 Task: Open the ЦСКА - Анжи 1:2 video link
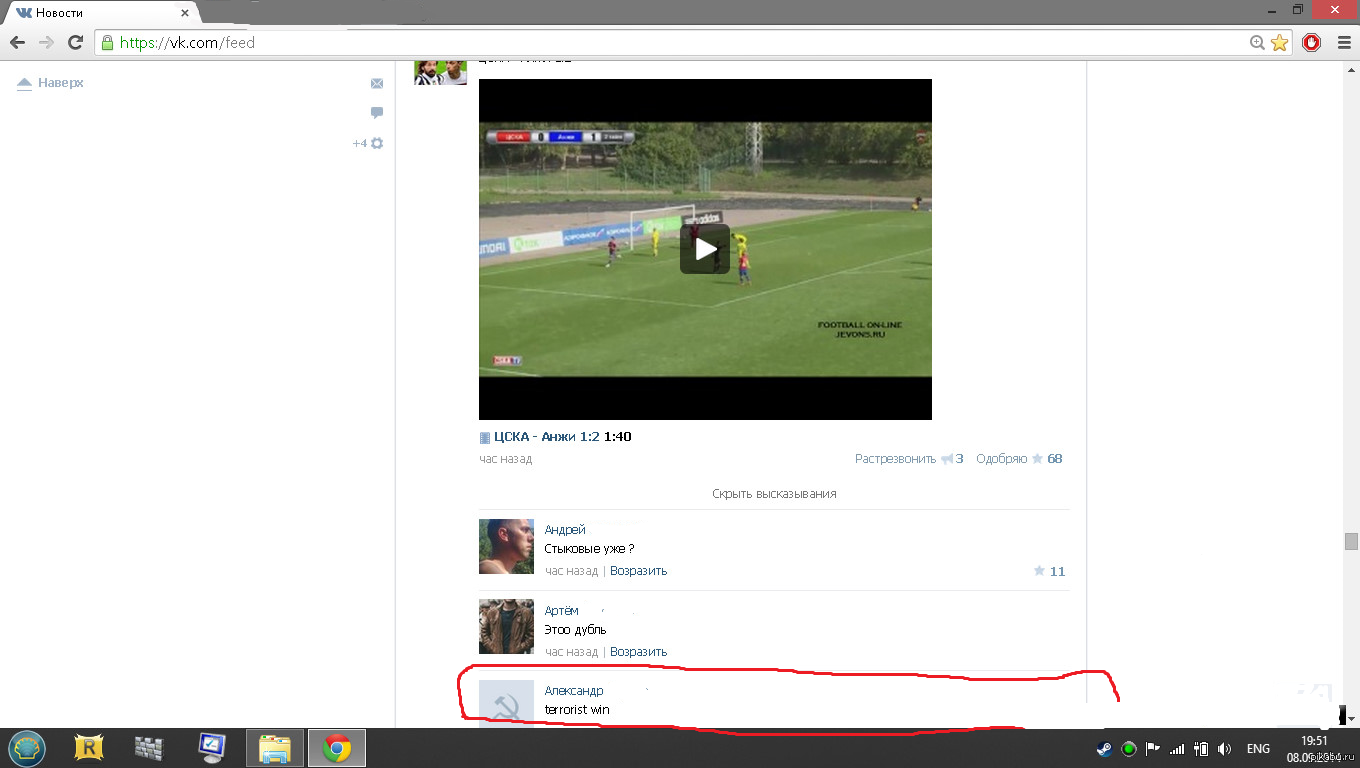[x=546, y=437]
